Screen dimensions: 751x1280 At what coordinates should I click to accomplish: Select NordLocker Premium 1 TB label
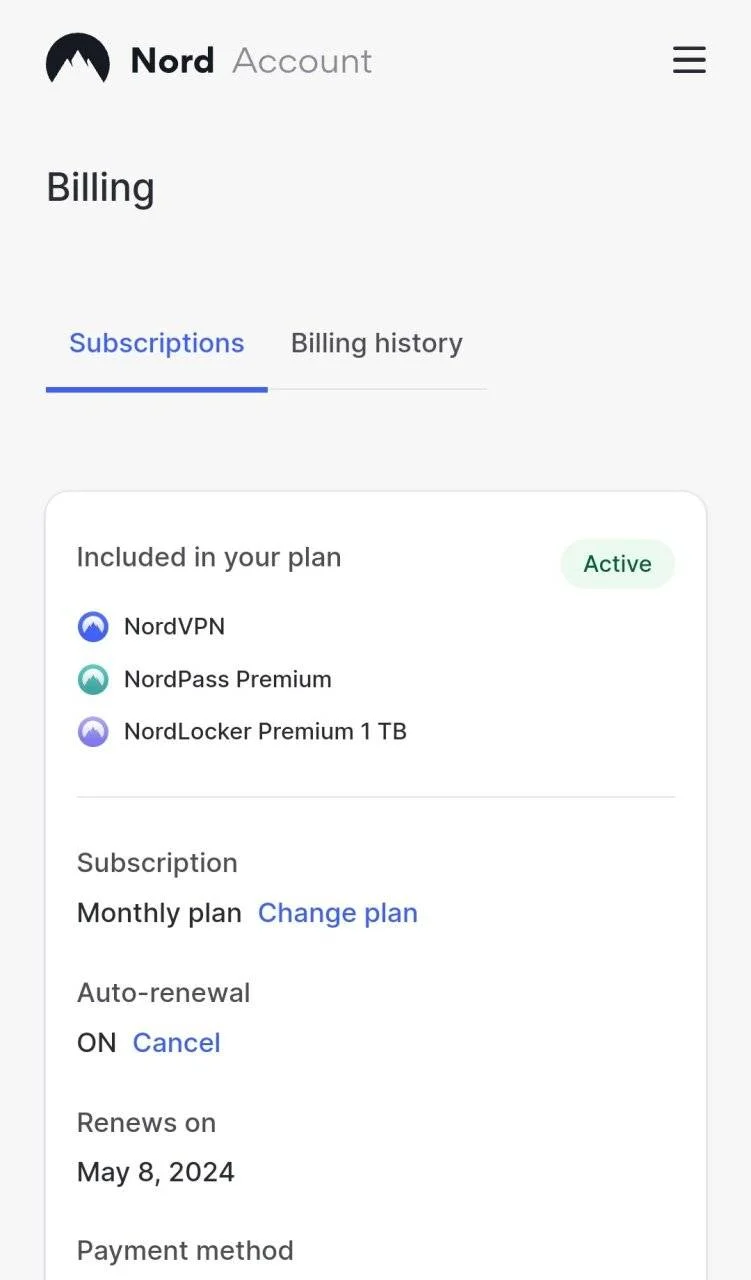coord(265,732)
